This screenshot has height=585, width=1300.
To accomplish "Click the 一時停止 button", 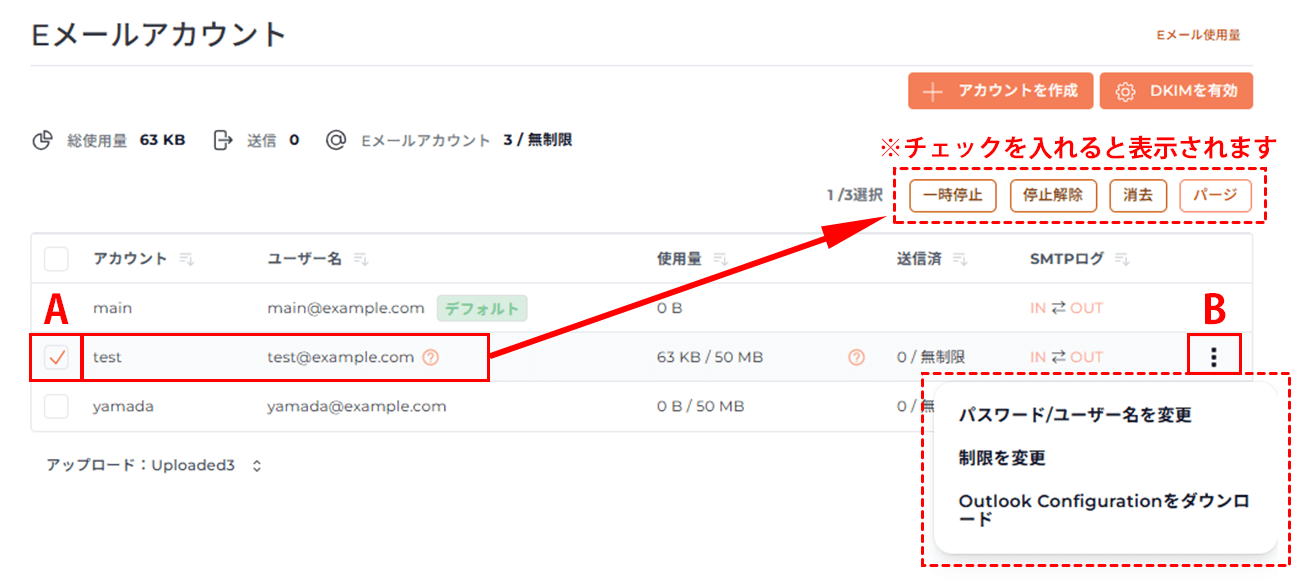I will pos(952,196).
